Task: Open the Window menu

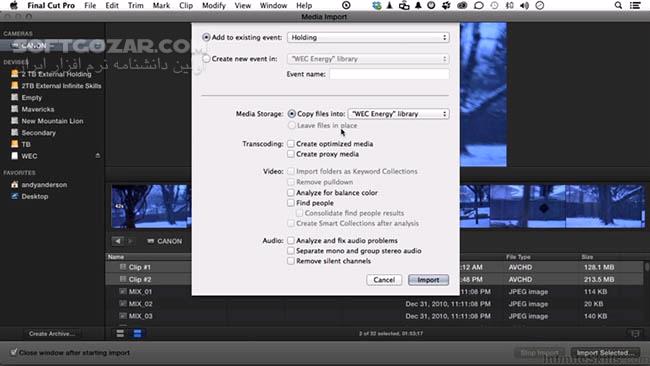Action: tap(273, 5)
